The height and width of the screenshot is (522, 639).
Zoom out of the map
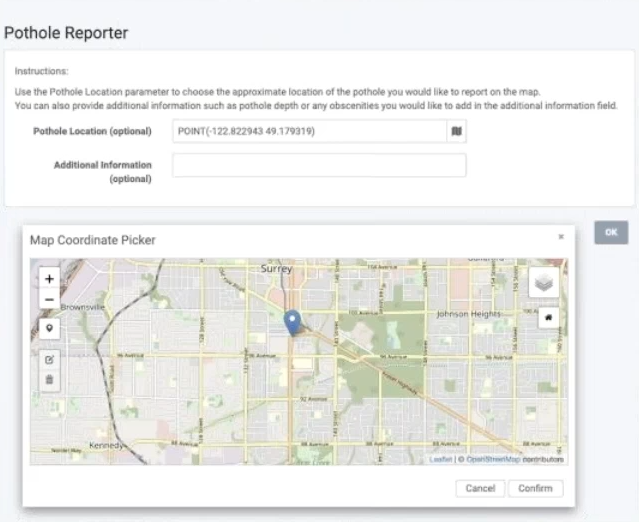(49, 299)
